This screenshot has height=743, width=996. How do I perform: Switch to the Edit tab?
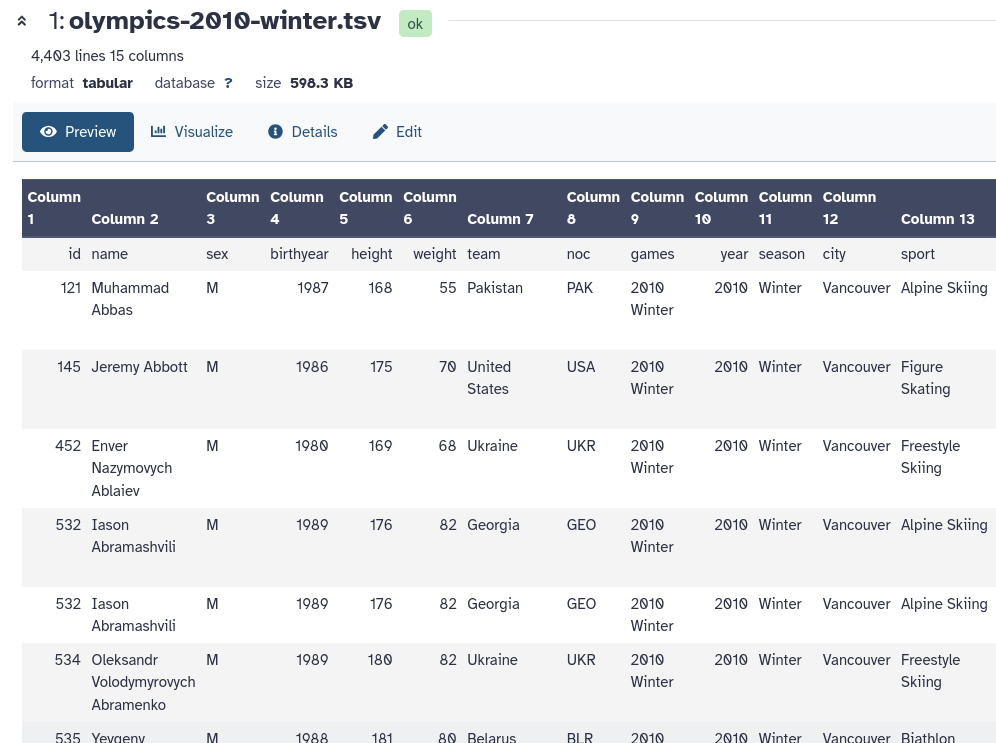pyautogui.click(x=396, y=131)
